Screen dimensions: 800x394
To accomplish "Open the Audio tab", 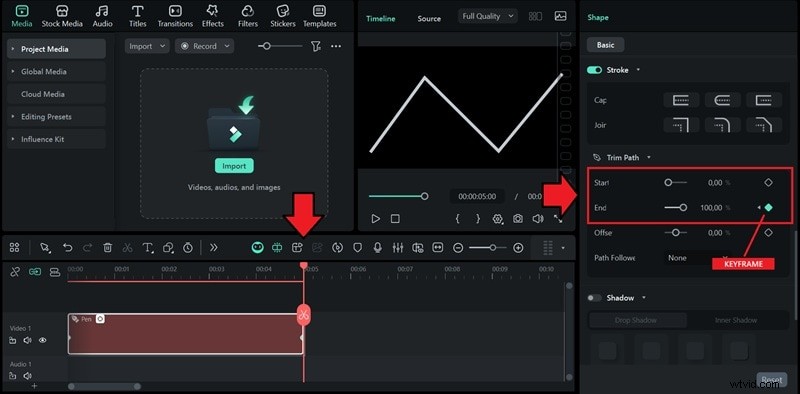I will 103,16.
